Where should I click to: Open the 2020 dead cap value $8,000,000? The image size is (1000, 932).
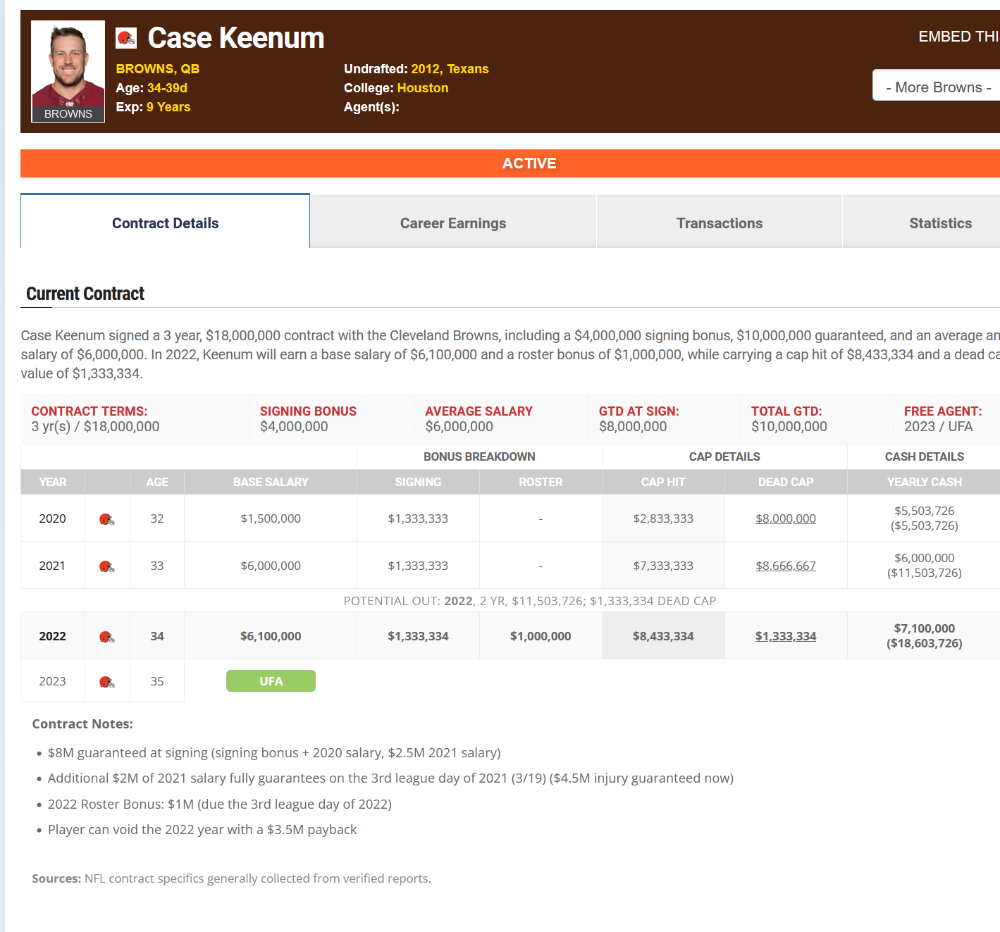coord(786,519)
